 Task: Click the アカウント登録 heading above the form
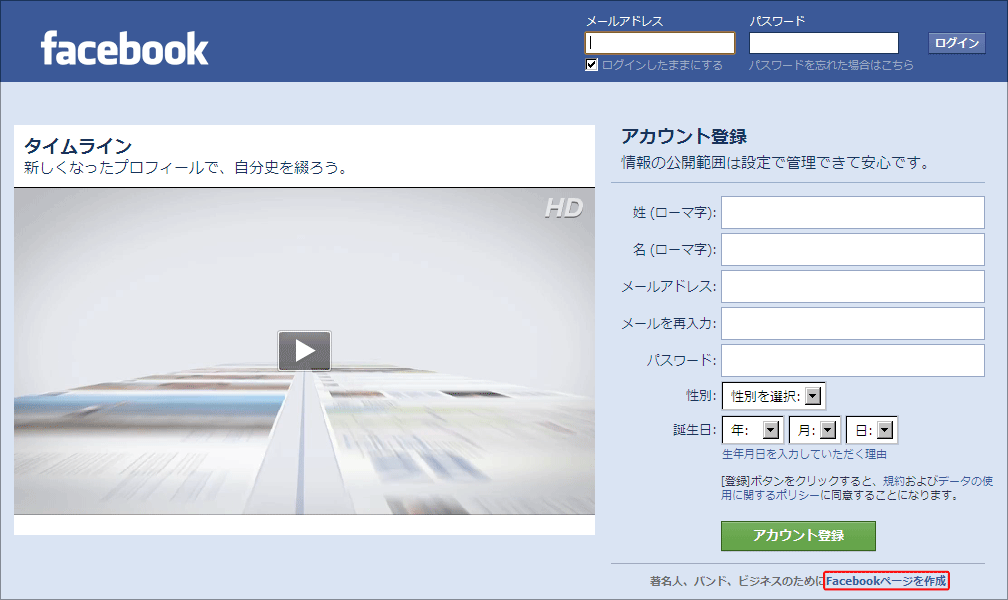coord(684,136)
